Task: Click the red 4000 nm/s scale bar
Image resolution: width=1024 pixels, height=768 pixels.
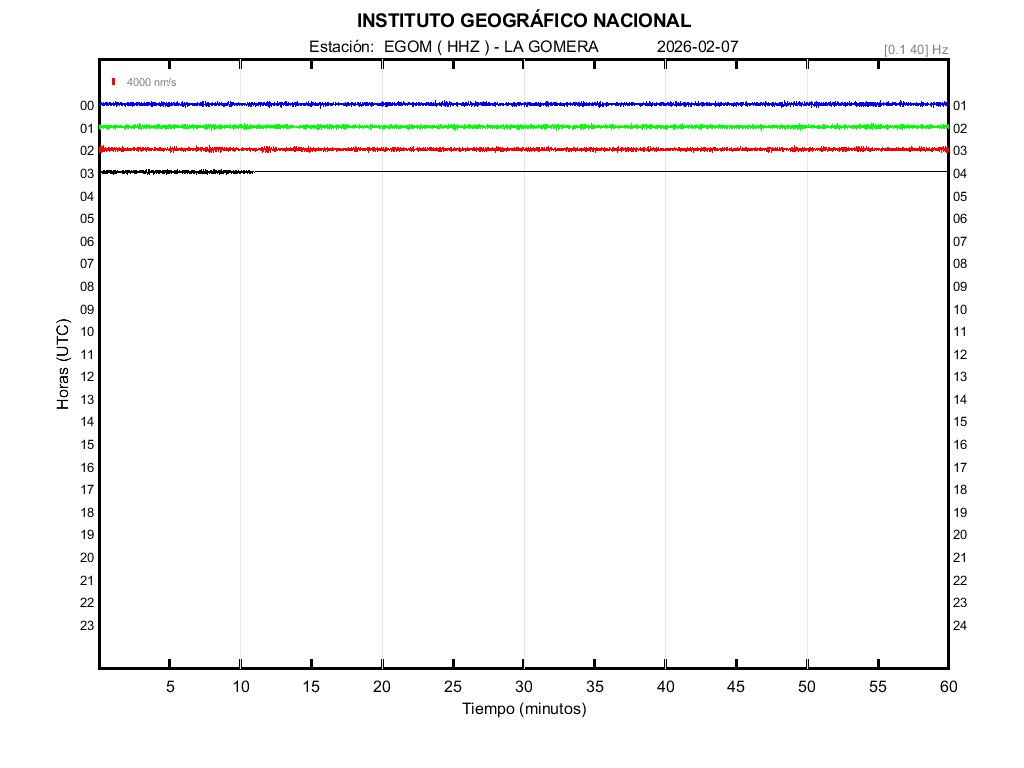Action: tap(114, 82)
